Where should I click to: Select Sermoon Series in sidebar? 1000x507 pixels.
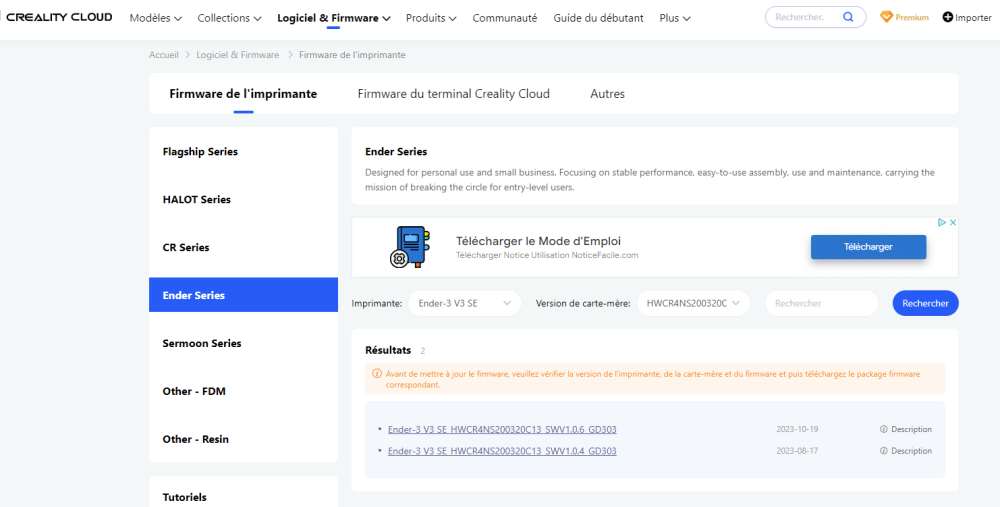[244, 343]
